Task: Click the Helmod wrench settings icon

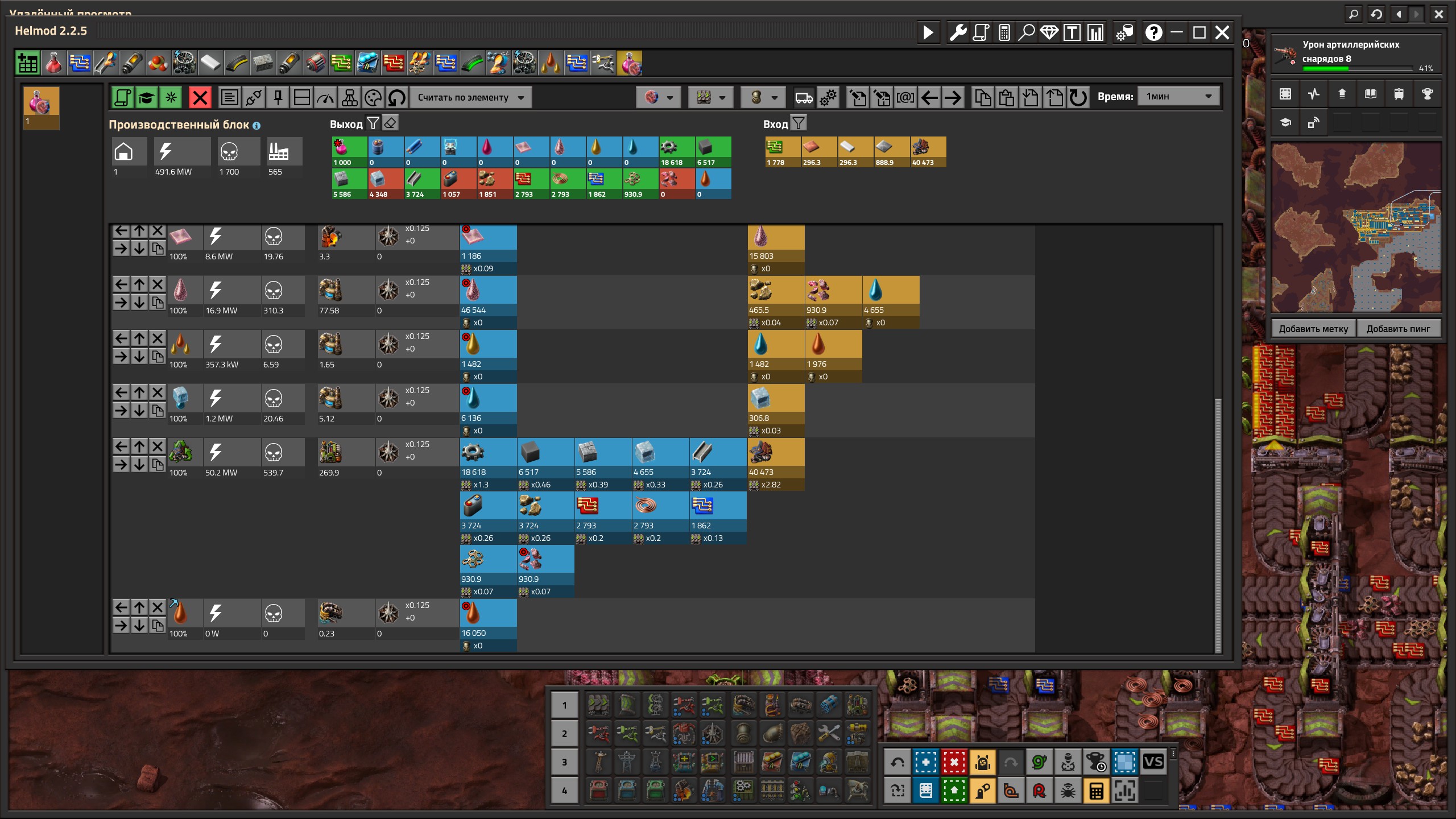Action: tap(958, 33)
